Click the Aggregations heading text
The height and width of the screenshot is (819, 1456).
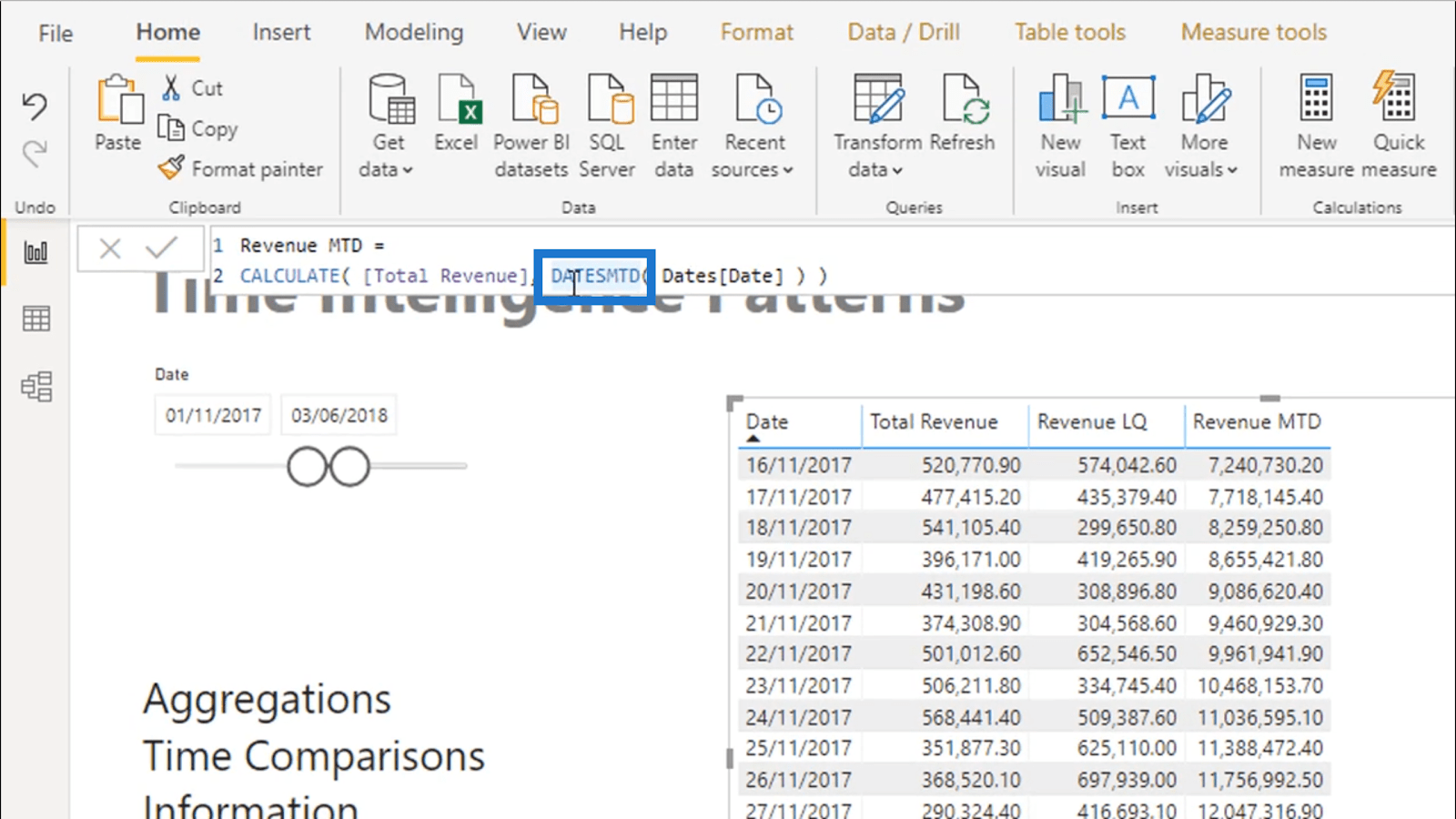coord(267,700)
